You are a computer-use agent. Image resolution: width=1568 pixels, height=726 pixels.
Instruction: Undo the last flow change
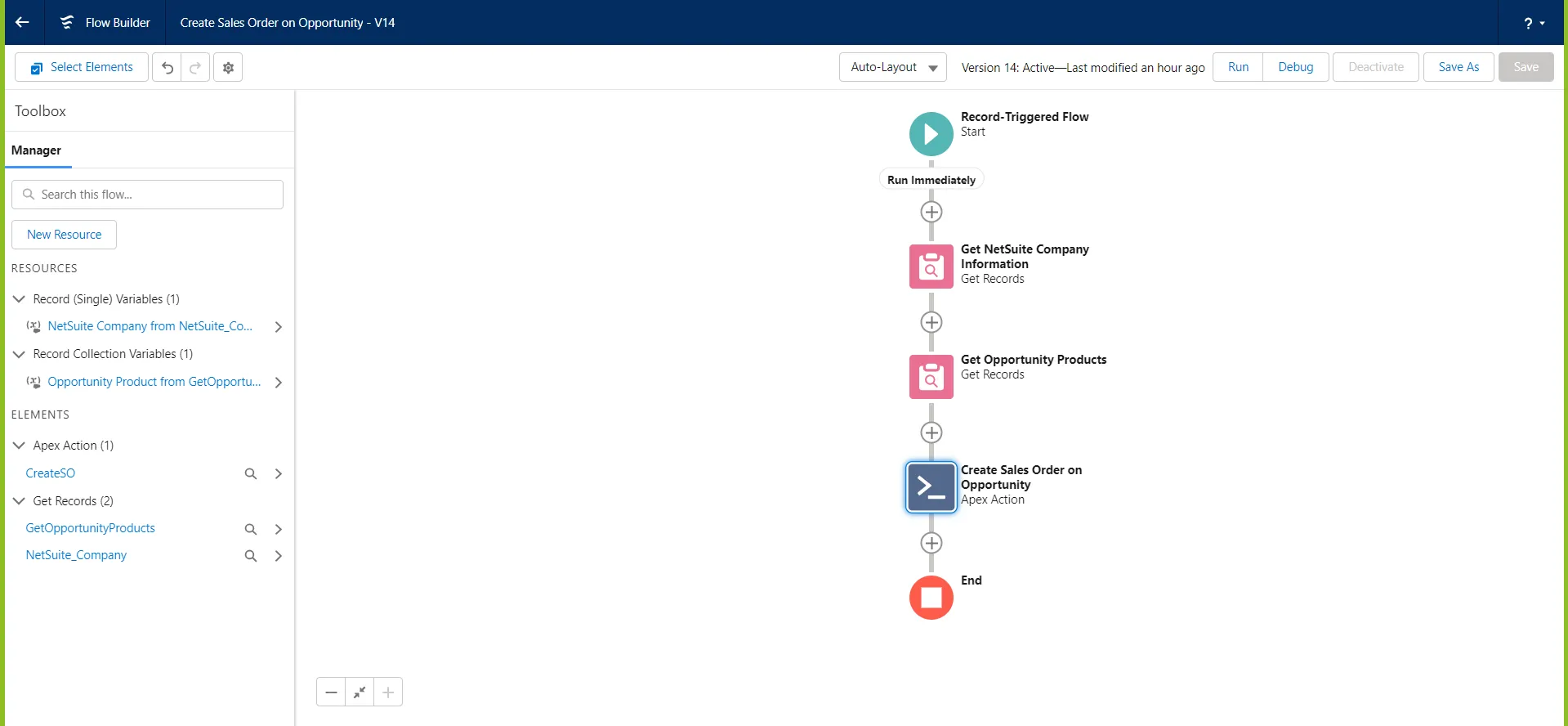pos(167,68)
